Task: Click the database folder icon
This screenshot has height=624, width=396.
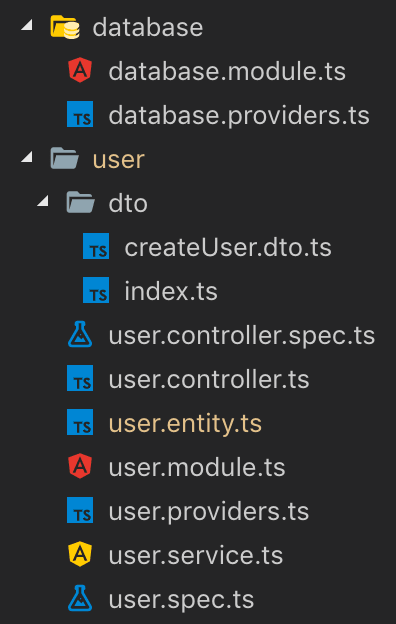Action: pyautogui.click(x=65, y=27)
